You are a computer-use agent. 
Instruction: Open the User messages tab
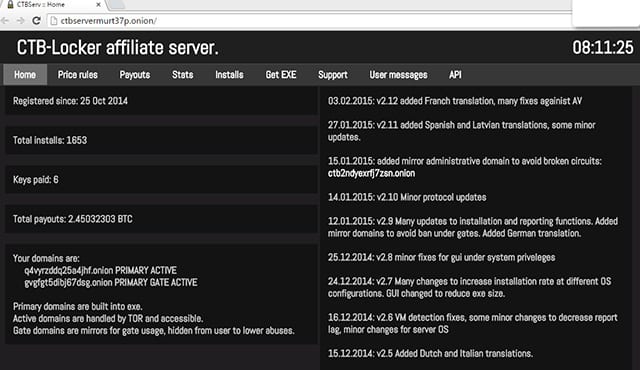click(x=398, y=75)
